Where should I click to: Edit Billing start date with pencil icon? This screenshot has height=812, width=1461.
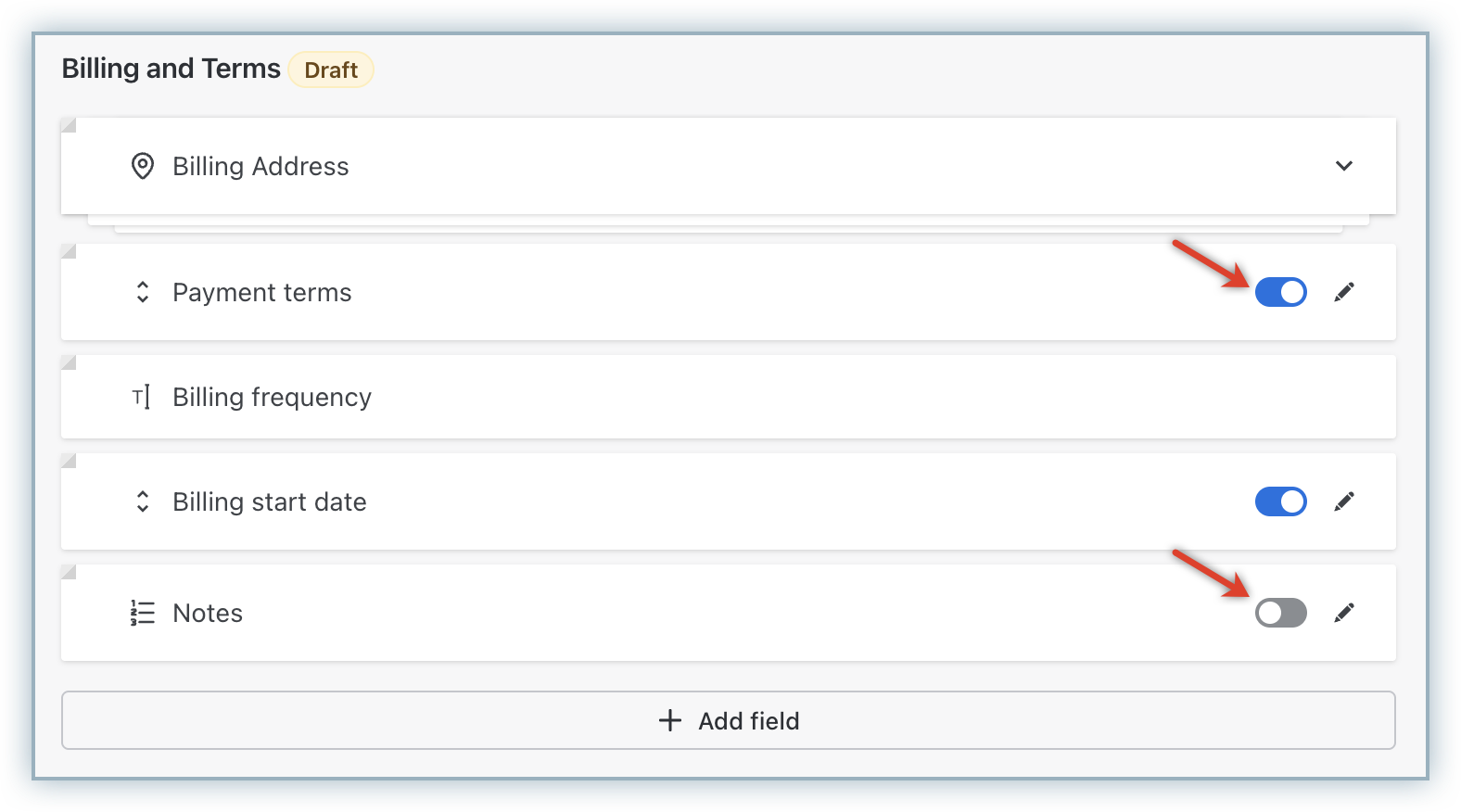click(x=1344, y=501)
